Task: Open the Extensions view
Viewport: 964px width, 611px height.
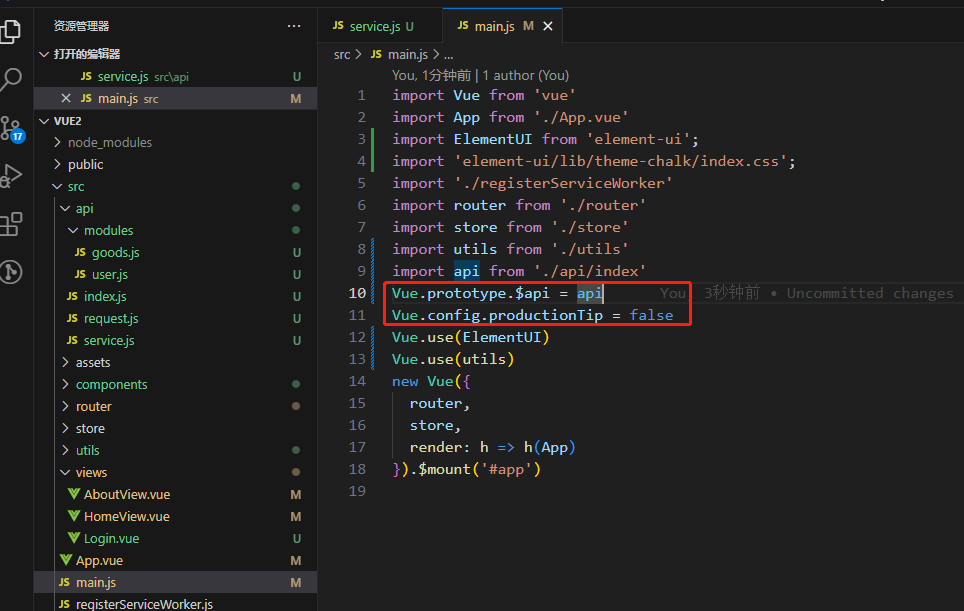Action: 11,224
